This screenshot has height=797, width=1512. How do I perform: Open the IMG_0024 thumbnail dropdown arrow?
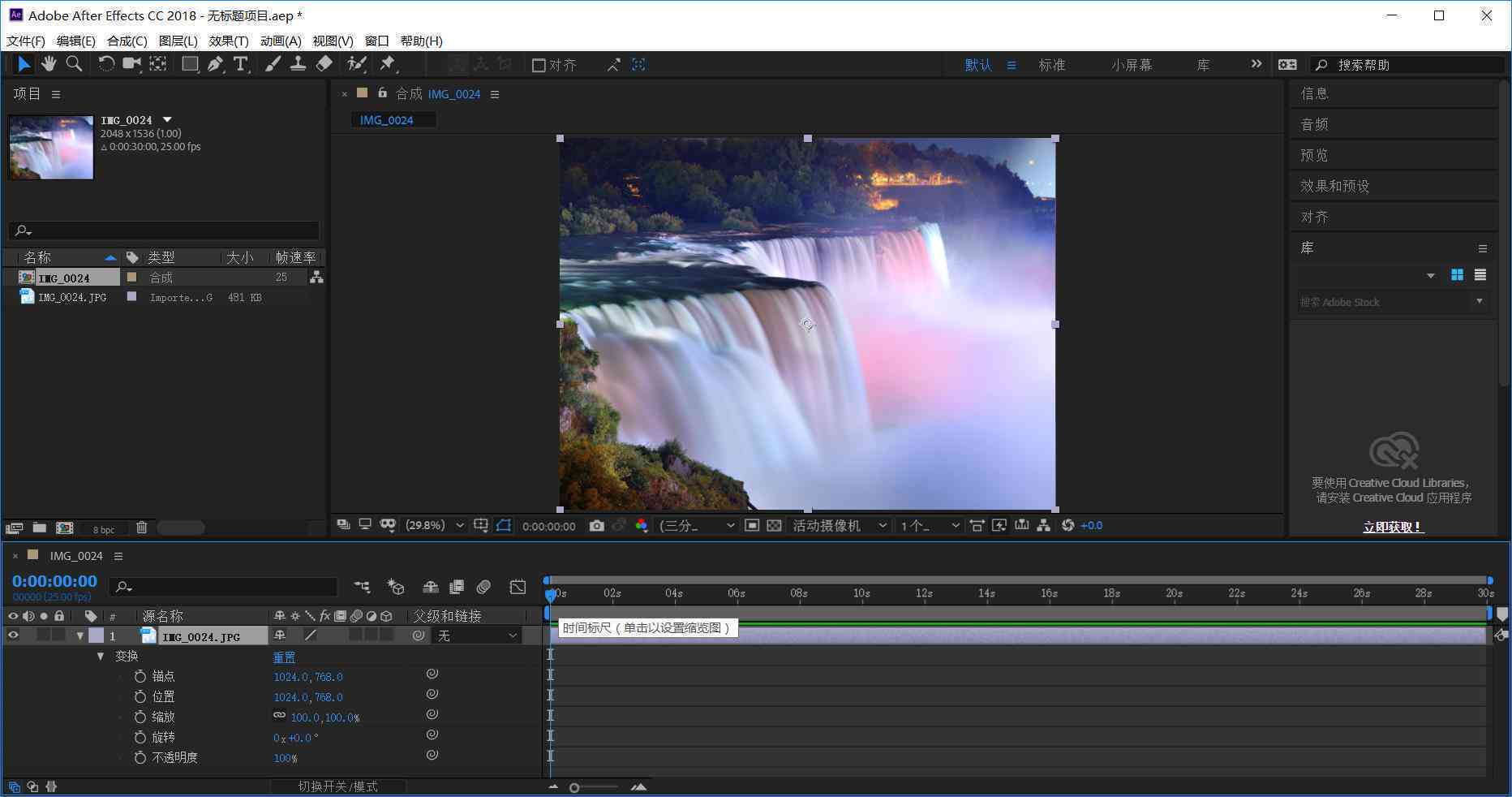coord(167,119)
